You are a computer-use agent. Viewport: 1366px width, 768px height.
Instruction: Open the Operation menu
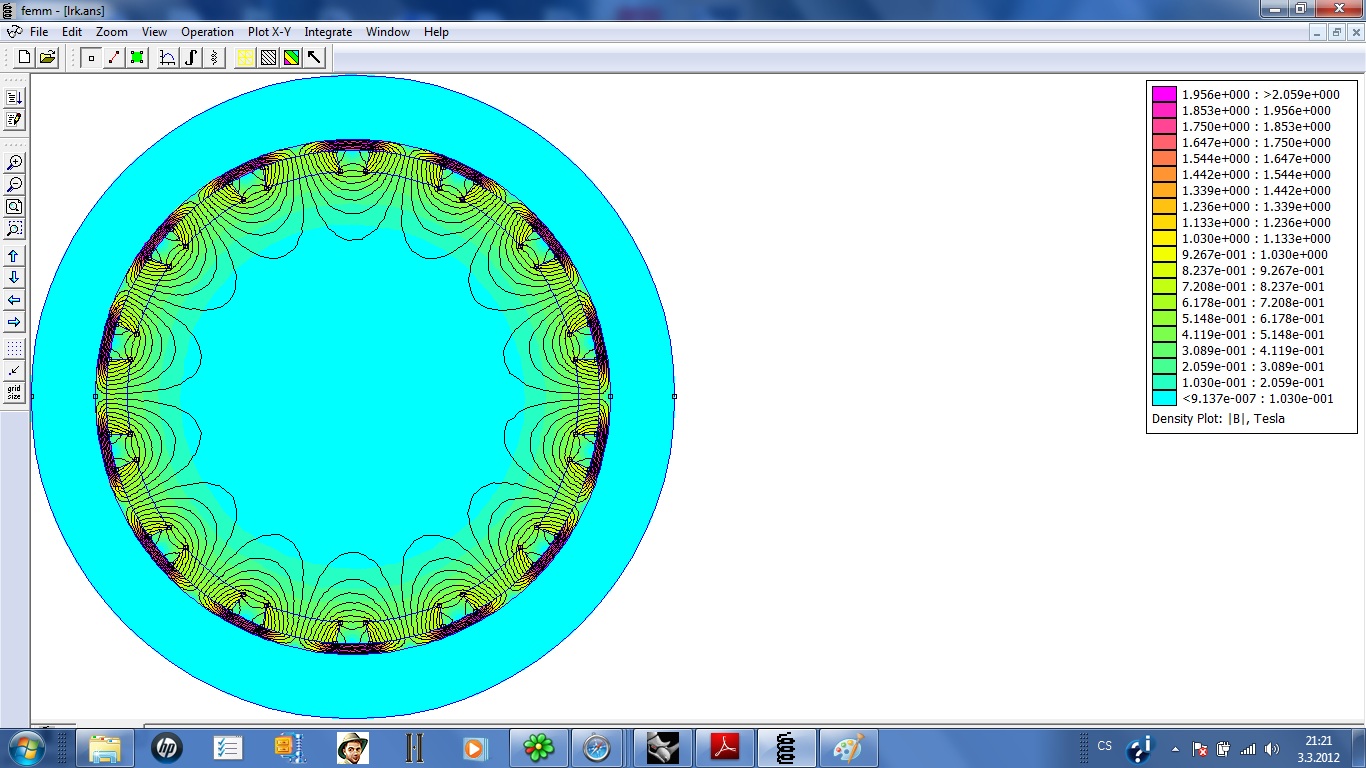[x=207, y=32]
